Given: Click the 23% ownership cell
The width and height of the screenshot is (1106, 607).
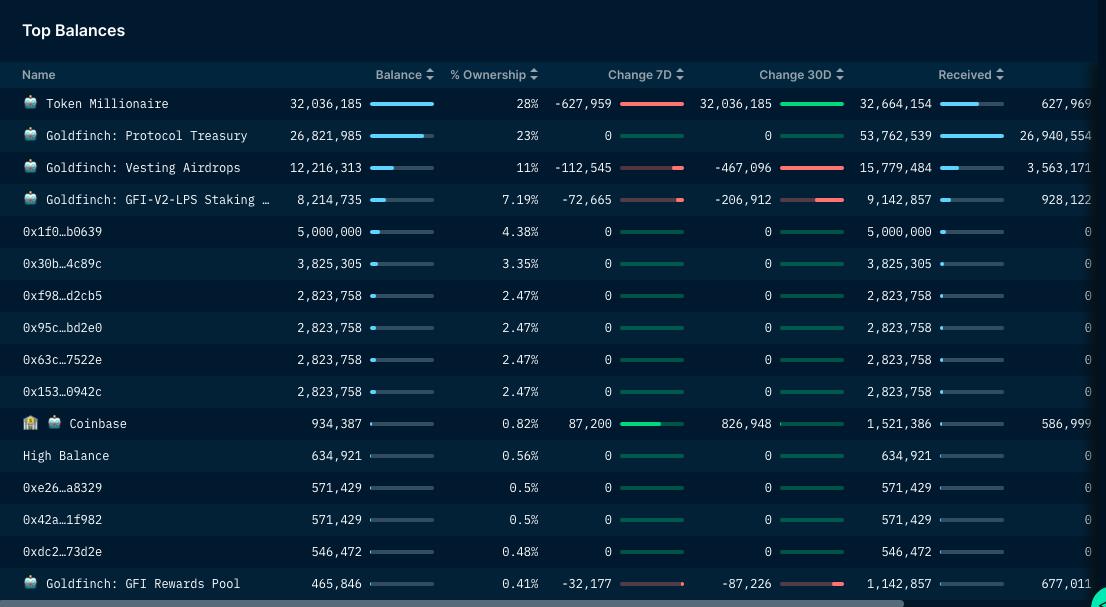Looking at the screenshot, I should 527,135.
